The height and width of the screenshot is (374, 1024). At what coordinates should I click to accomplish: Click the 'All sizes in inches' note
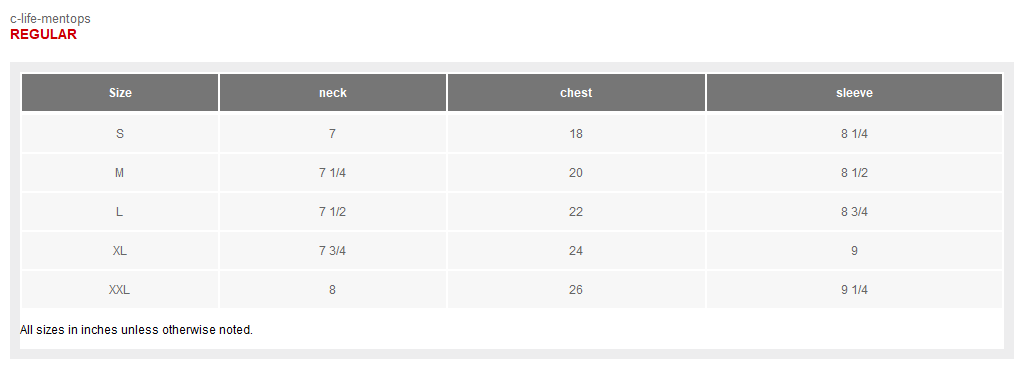tap(136, 330)
